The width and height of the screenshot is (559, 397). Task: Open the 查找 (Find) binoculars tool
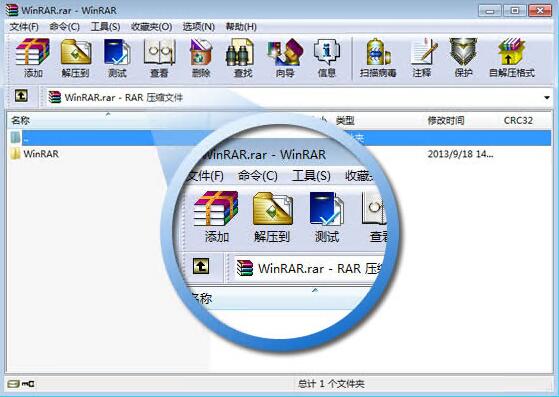[x=243, y=58]
